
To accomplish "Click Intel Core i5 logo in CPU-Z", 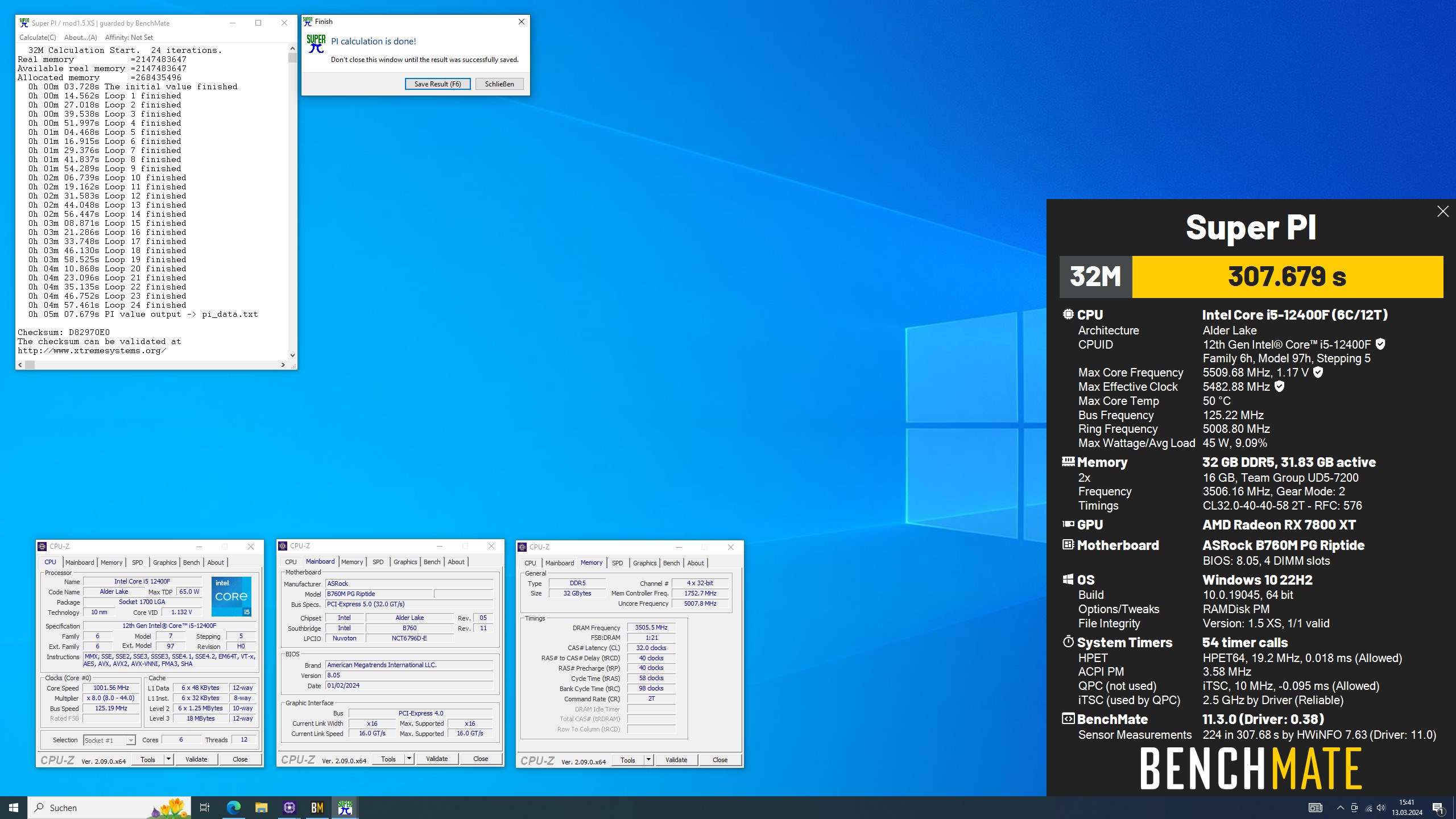I will coord(231,596).
